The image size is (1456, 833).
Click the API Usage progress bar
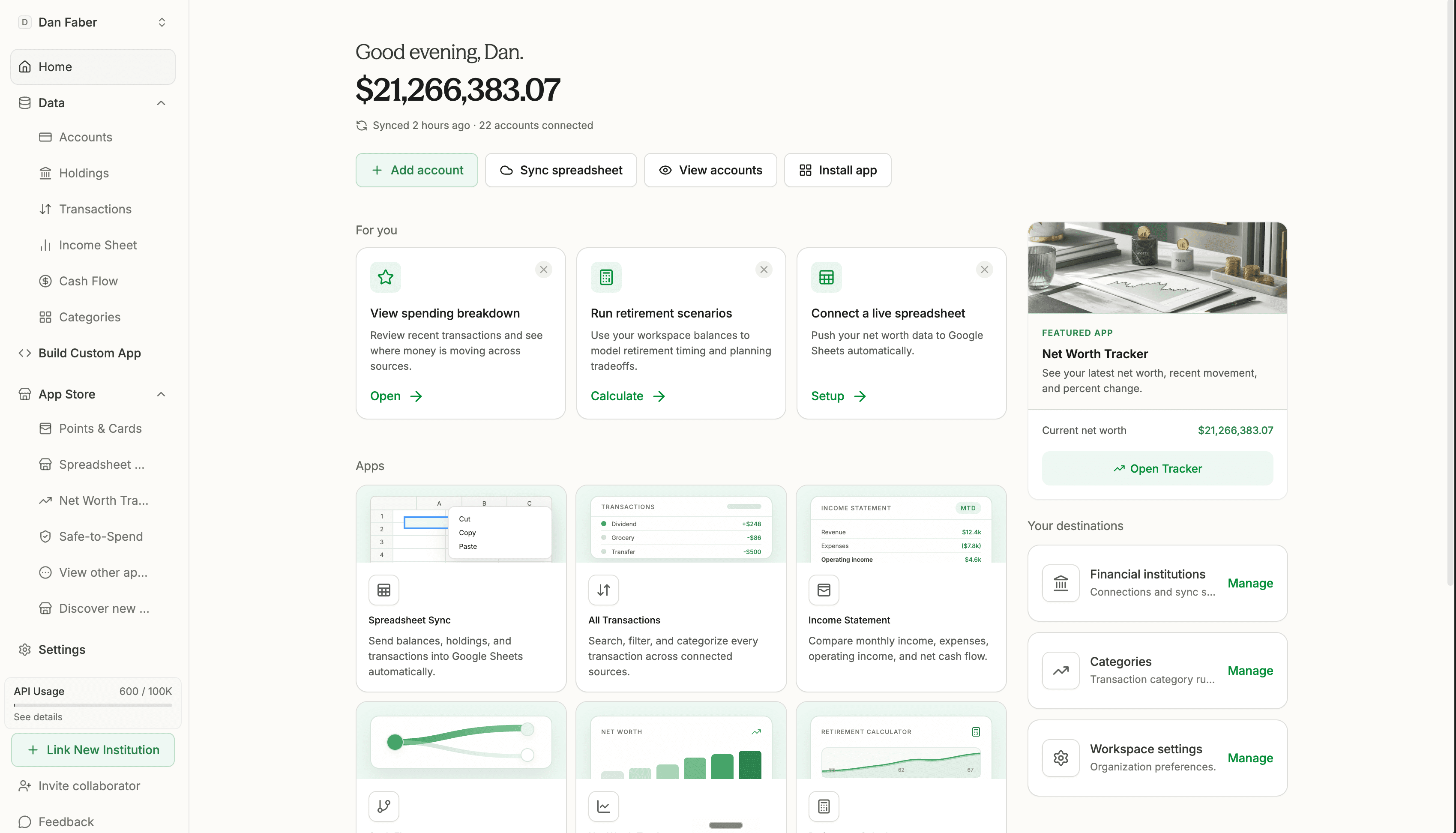(x=93, y=705)
